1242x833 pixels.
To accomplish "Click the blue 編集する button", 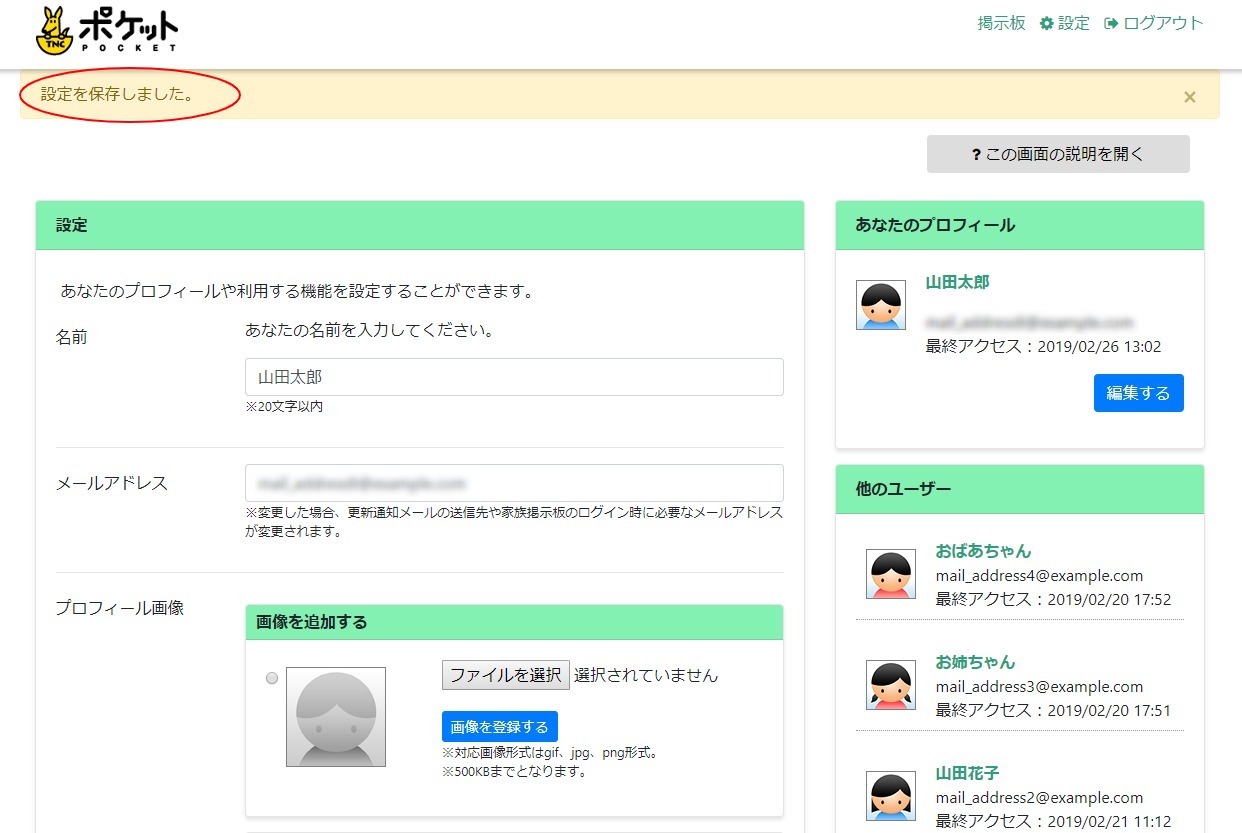I will coord(1138,393).
